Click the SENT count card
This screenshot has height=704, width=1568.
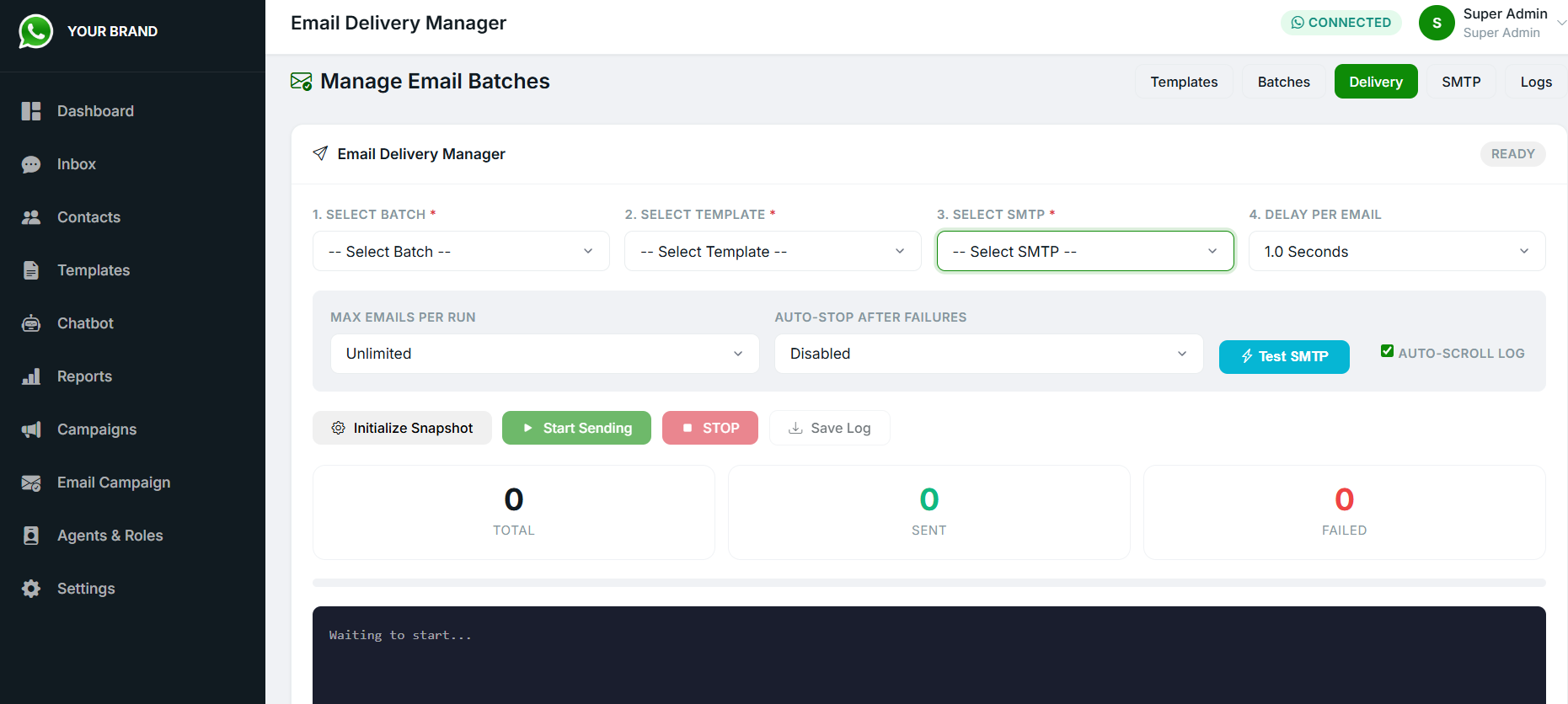(929, 512)
